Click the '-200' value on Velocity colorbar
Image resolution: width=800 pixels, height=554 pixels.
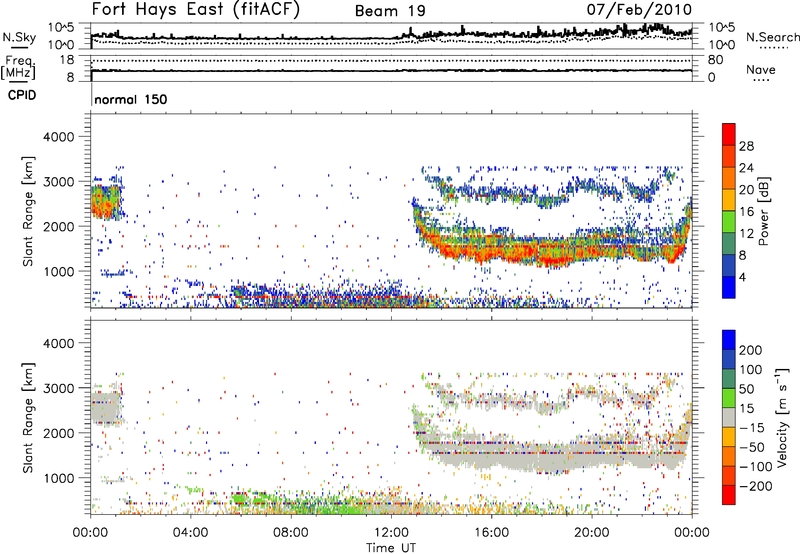tap(754, 486)
